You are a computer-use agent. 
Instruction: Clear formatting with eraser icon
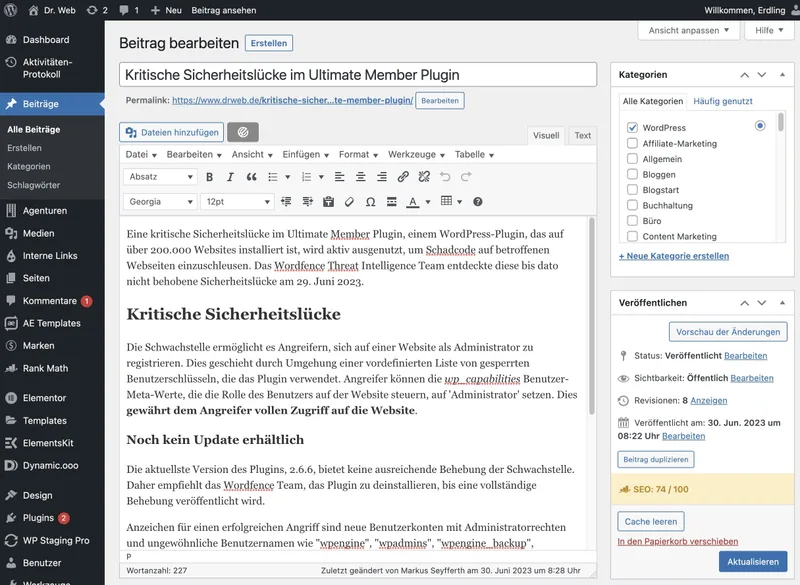tap(349, 202)
